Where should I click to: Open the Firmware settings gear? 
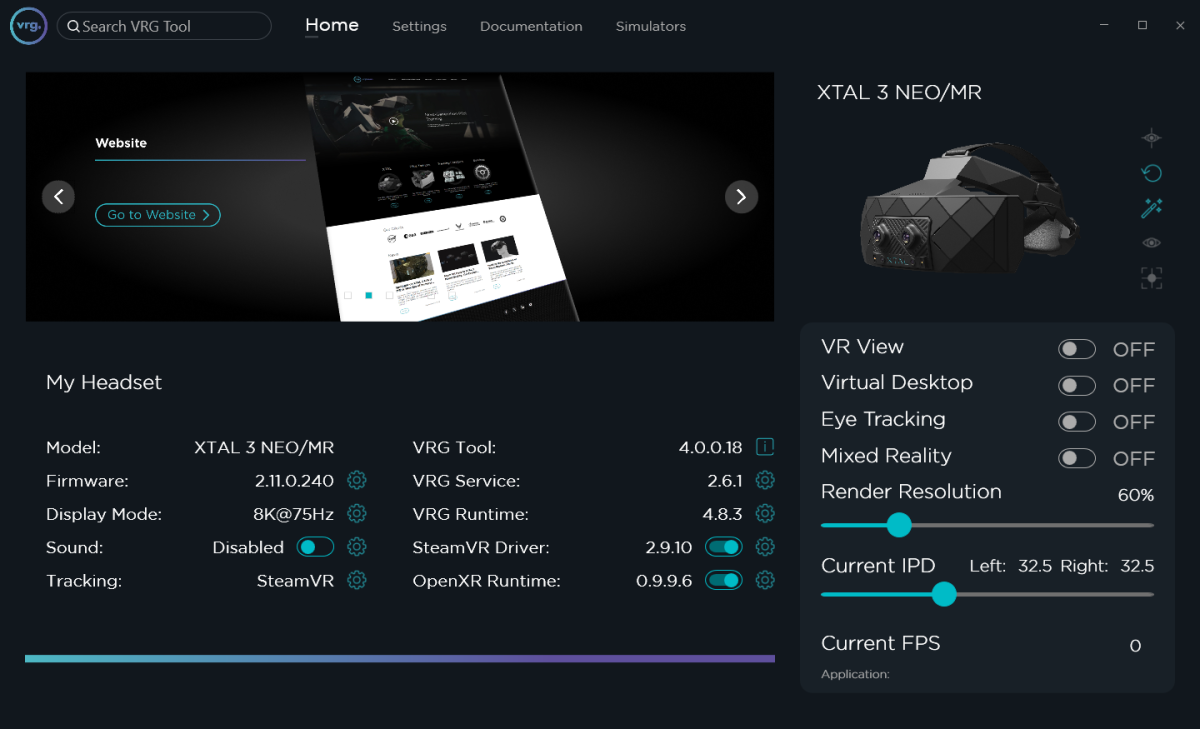click(x=357, y=480)
